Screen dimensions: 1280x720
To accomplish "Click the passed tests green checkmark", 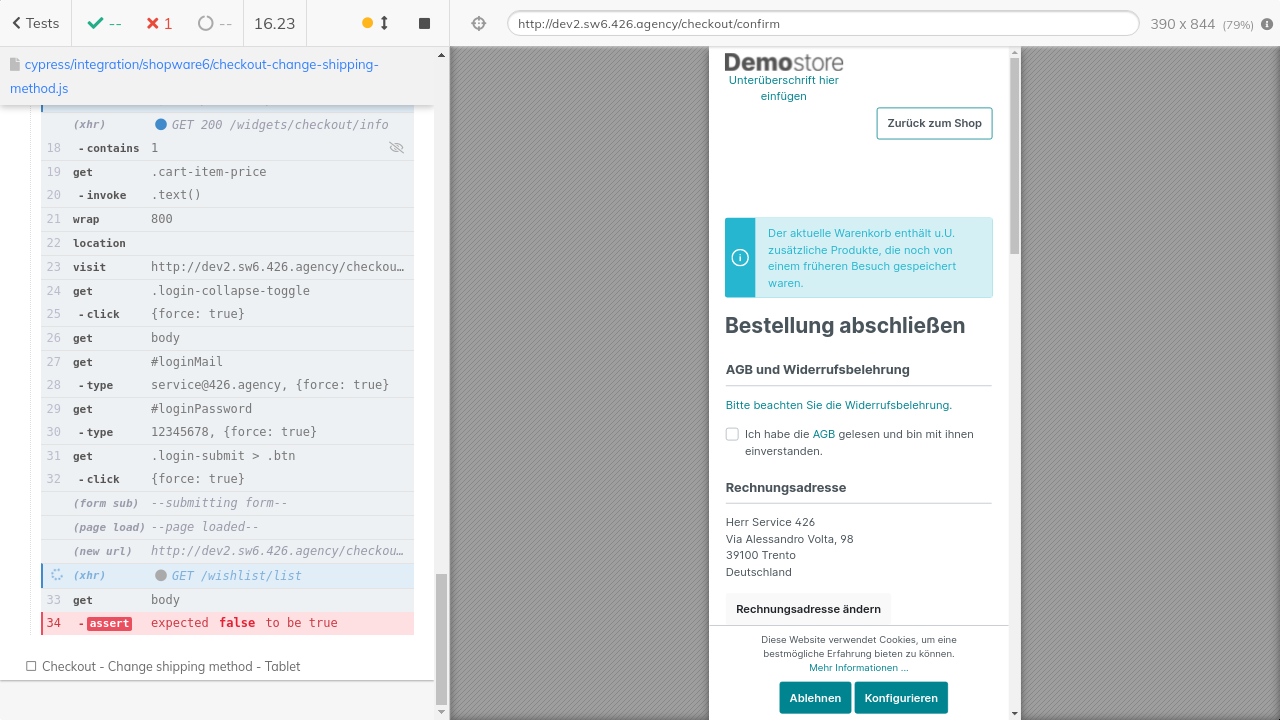I will tap(104, 23).
